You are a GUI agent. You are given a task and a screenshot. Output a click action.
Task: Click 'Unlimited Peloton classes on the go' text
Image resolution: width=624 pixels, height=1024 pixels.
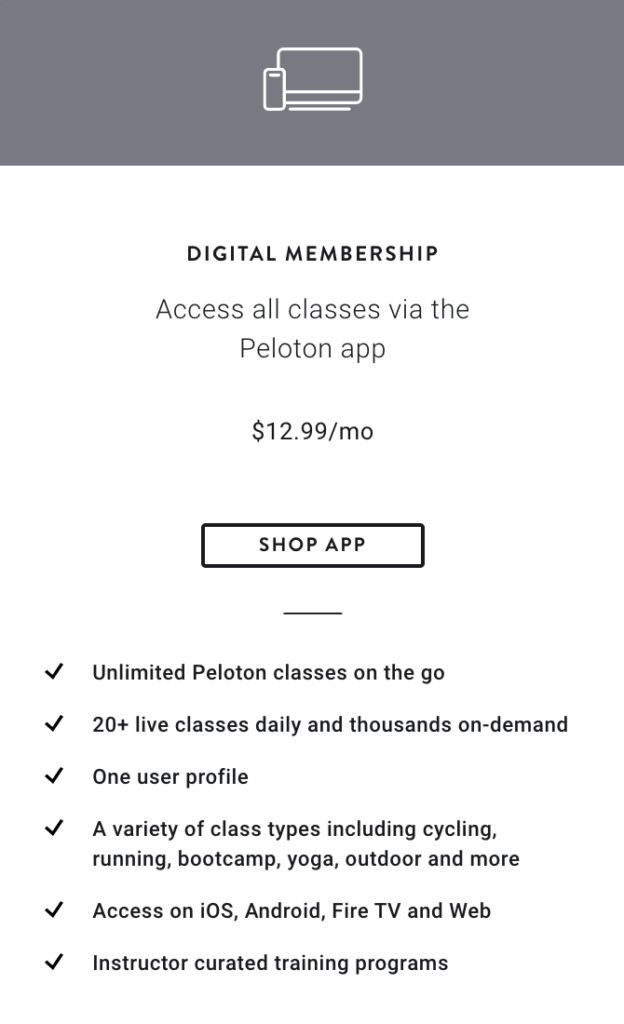(x=268, y=673)
